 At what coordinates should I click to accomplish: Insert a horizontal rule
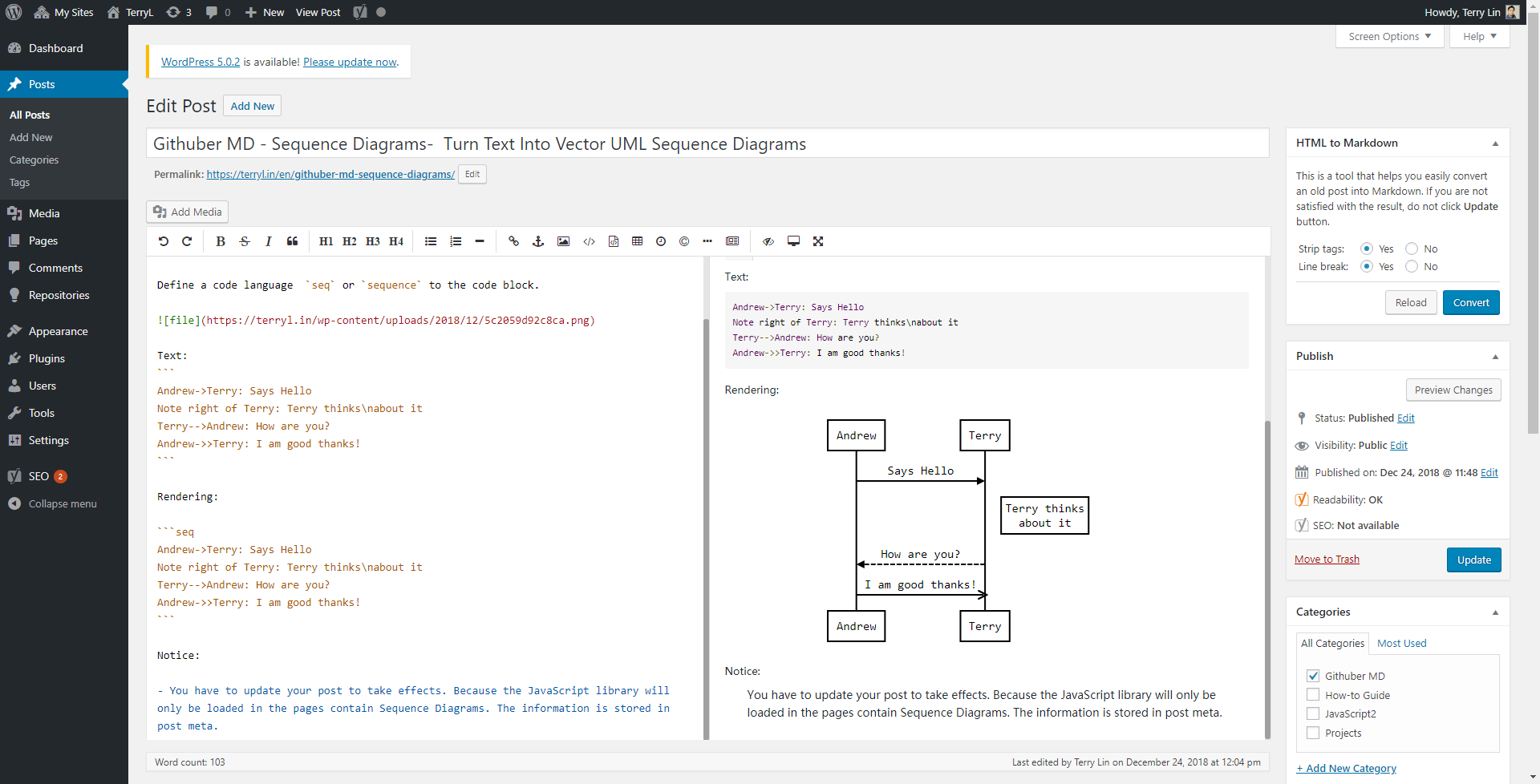(480, 241)
